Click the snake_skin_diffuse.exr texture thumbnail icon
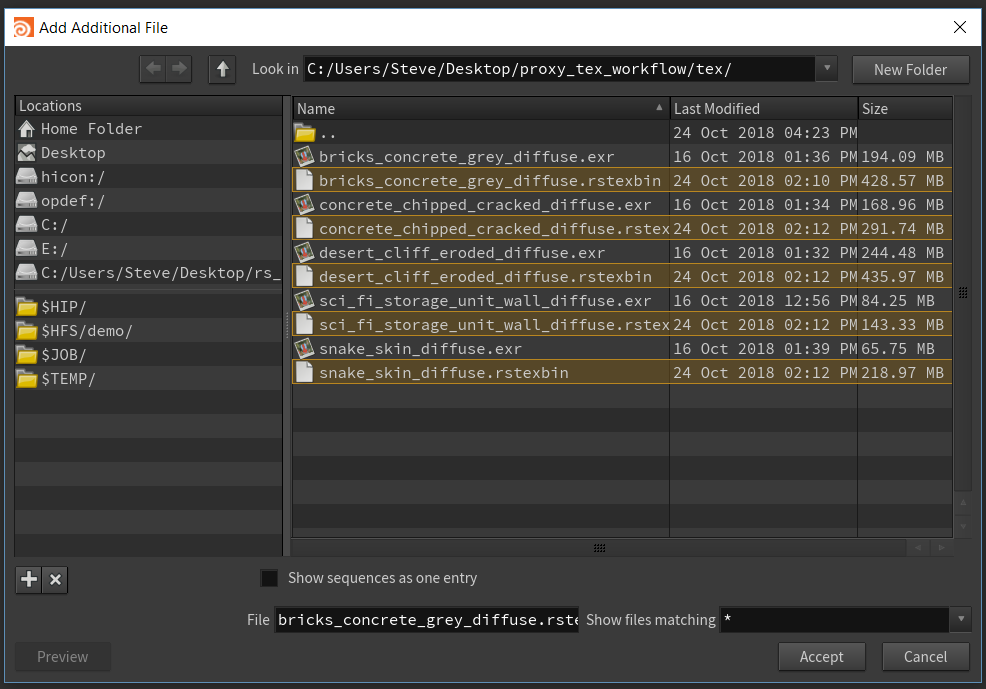 304,348
